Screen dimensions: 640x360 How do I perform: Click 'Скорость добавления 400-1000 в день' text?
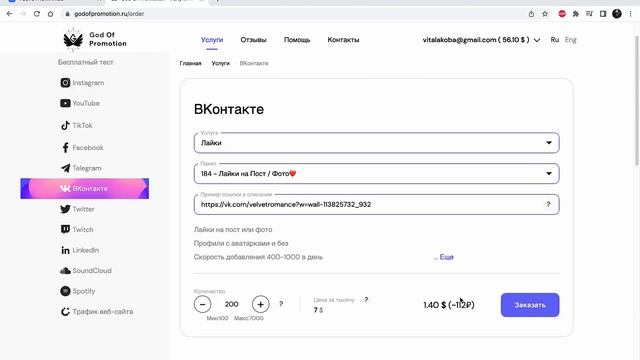[x=258, y=257]
